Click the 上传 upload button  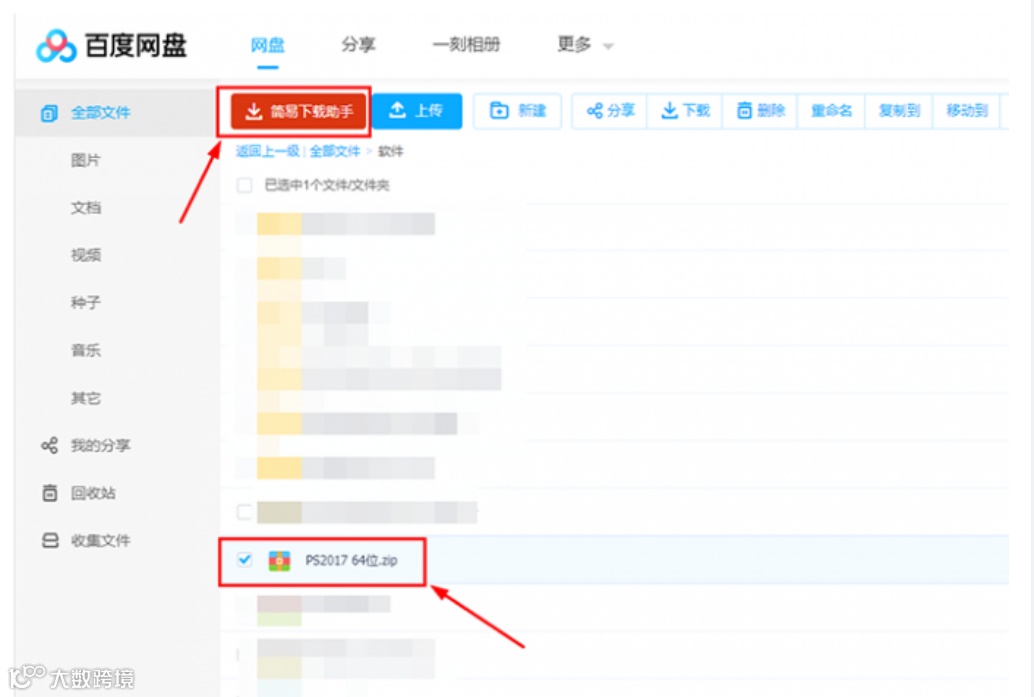(417, 111)
